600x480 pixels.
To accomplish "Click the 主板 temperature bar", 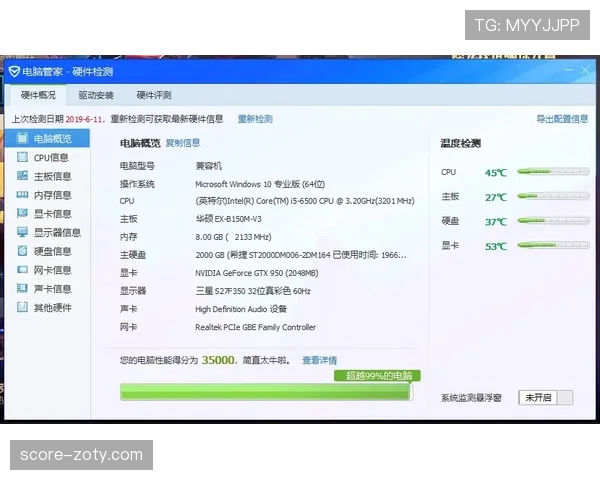I will [553, 196].
